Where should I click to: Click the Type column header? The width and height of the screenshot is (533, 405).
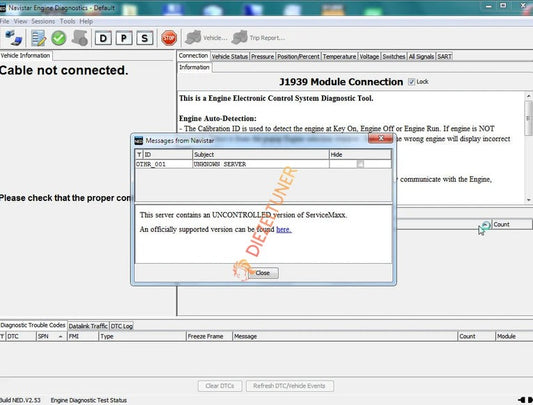click(x=142, y=336)
